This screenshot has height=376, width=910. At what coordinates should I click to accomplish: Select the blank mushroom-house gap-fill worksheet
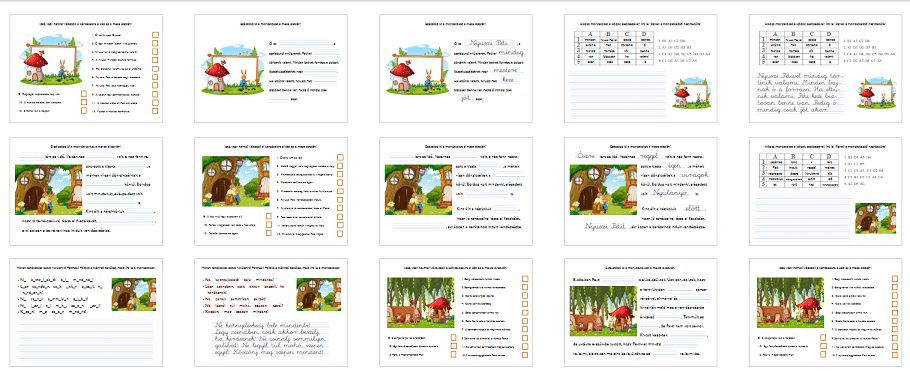point(271,68)
